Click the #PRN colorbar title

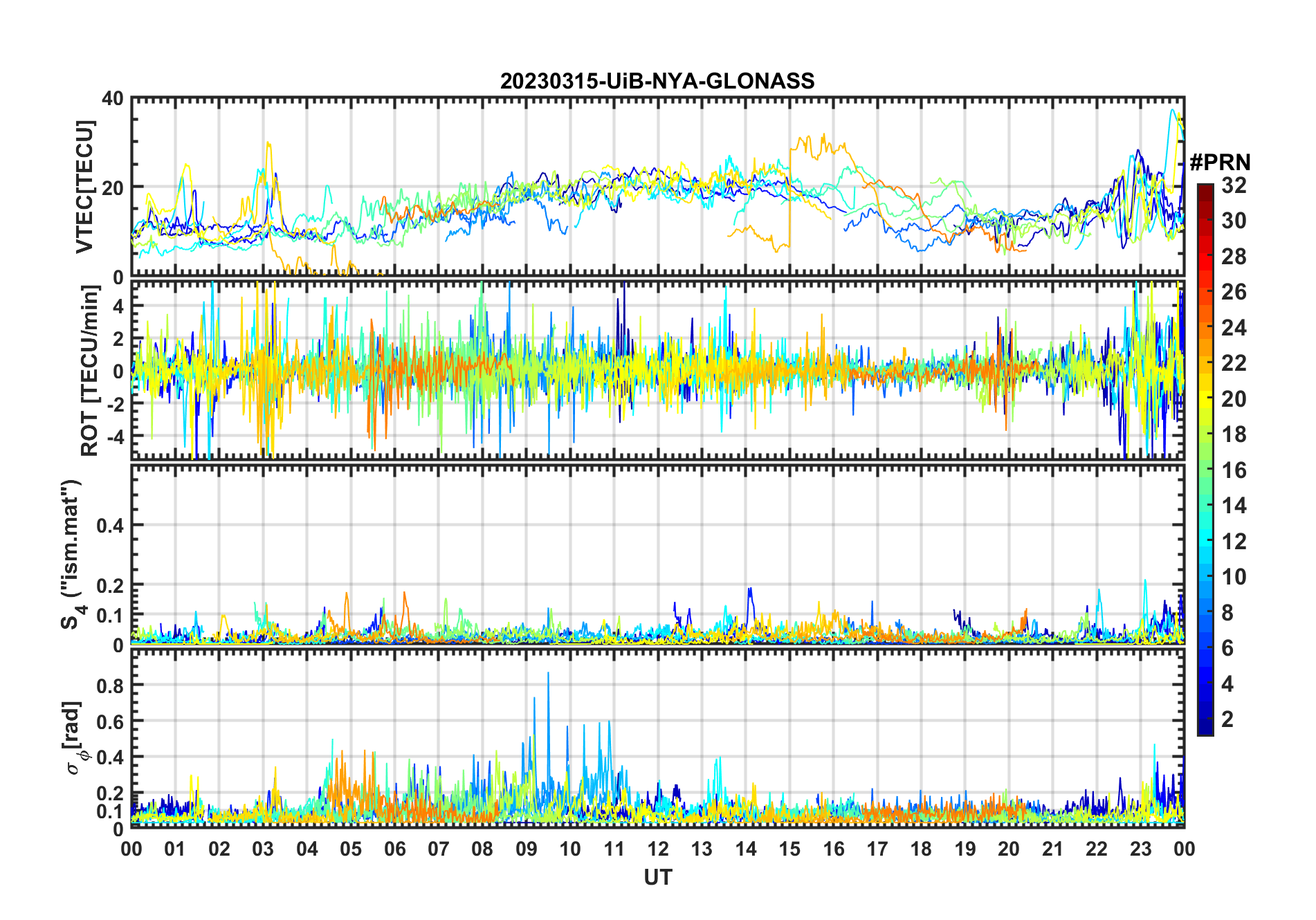pyautogui.click(x=1220, y=163)
